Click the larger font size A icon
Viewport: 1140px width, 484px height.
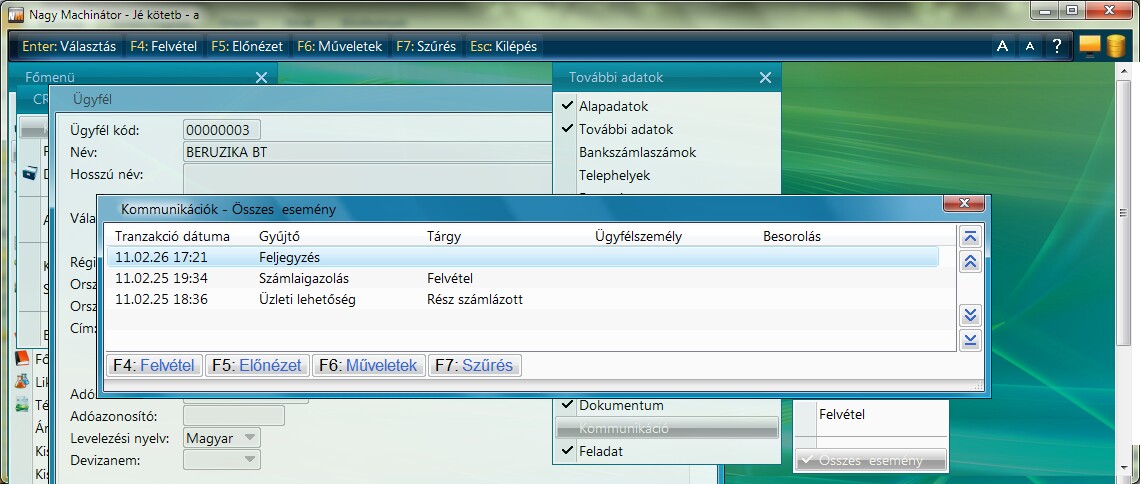tap(1003, 46)
